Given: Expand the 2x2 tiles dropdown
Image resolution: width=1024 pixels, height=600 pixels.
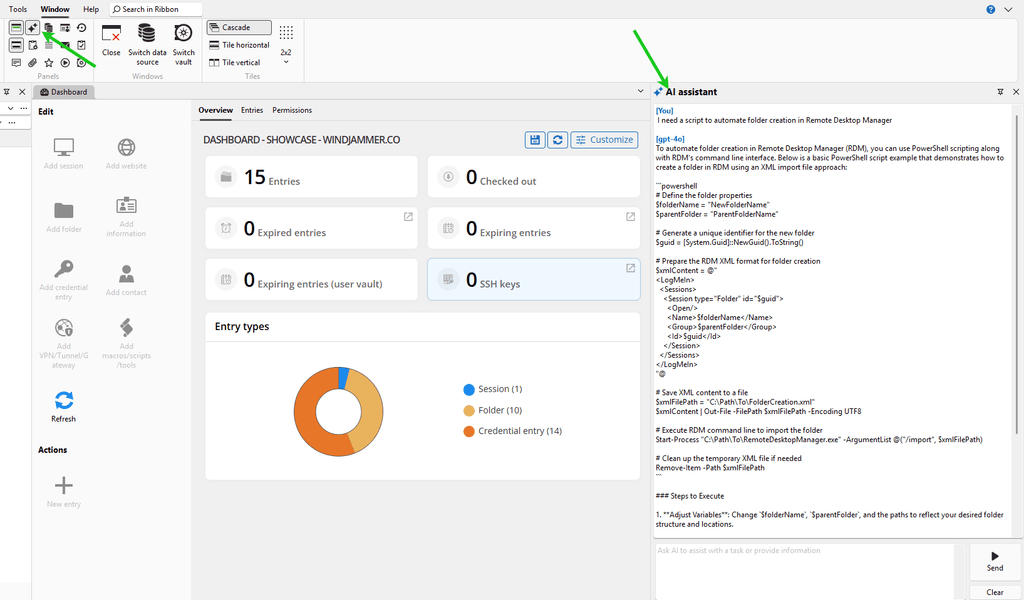Looking at the screenshot, I should 286,62.
